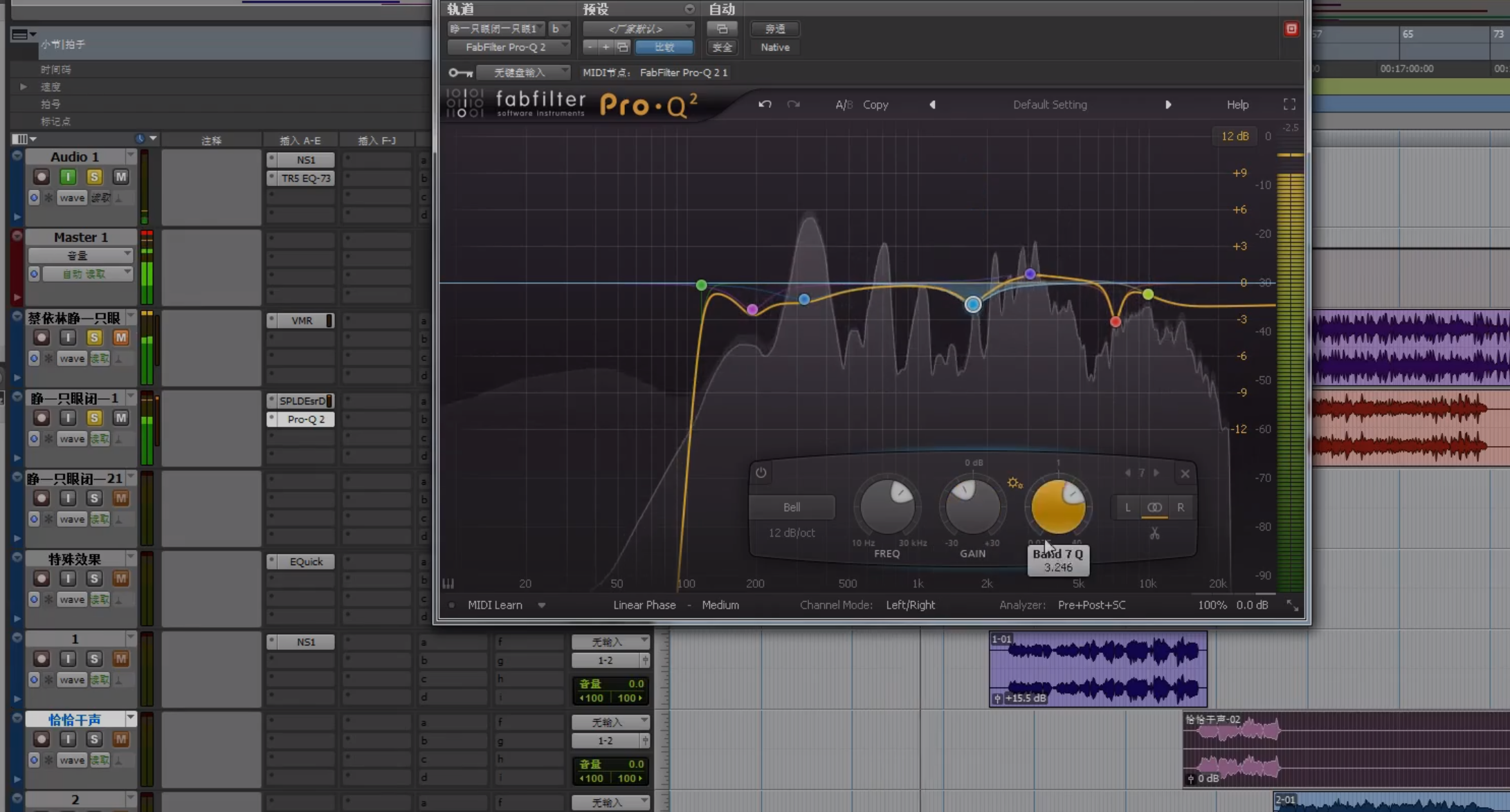Click the yellow Q knob
The image size is (1510, 812).
click(1057, 507)
